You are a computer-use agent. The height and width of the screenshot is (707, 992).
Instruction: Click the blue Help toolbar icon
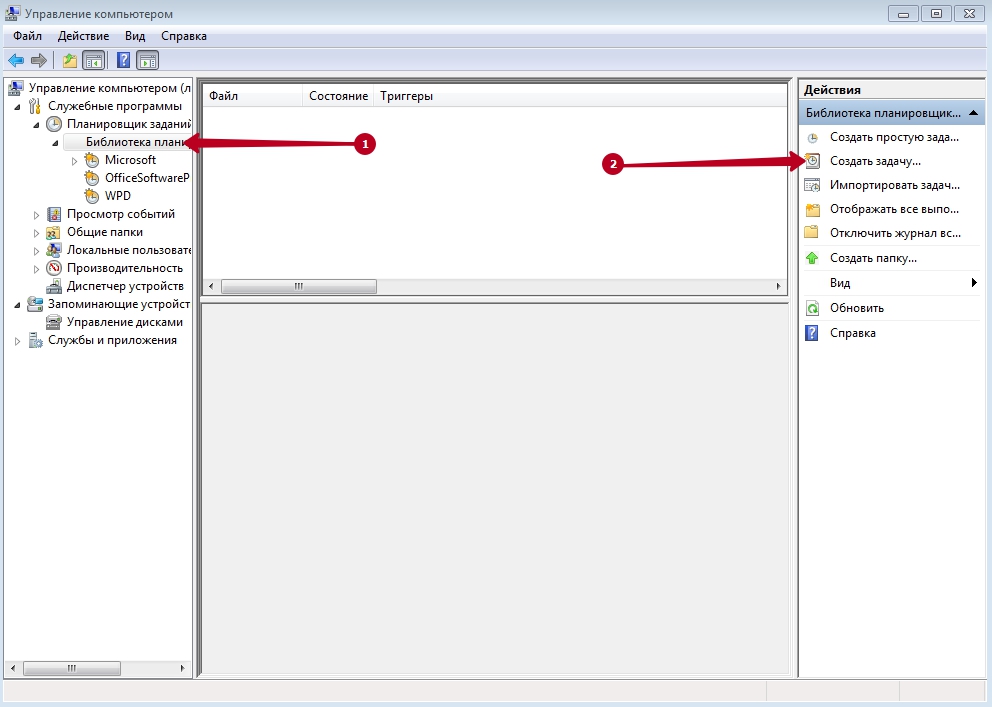(x=123, y=60)
